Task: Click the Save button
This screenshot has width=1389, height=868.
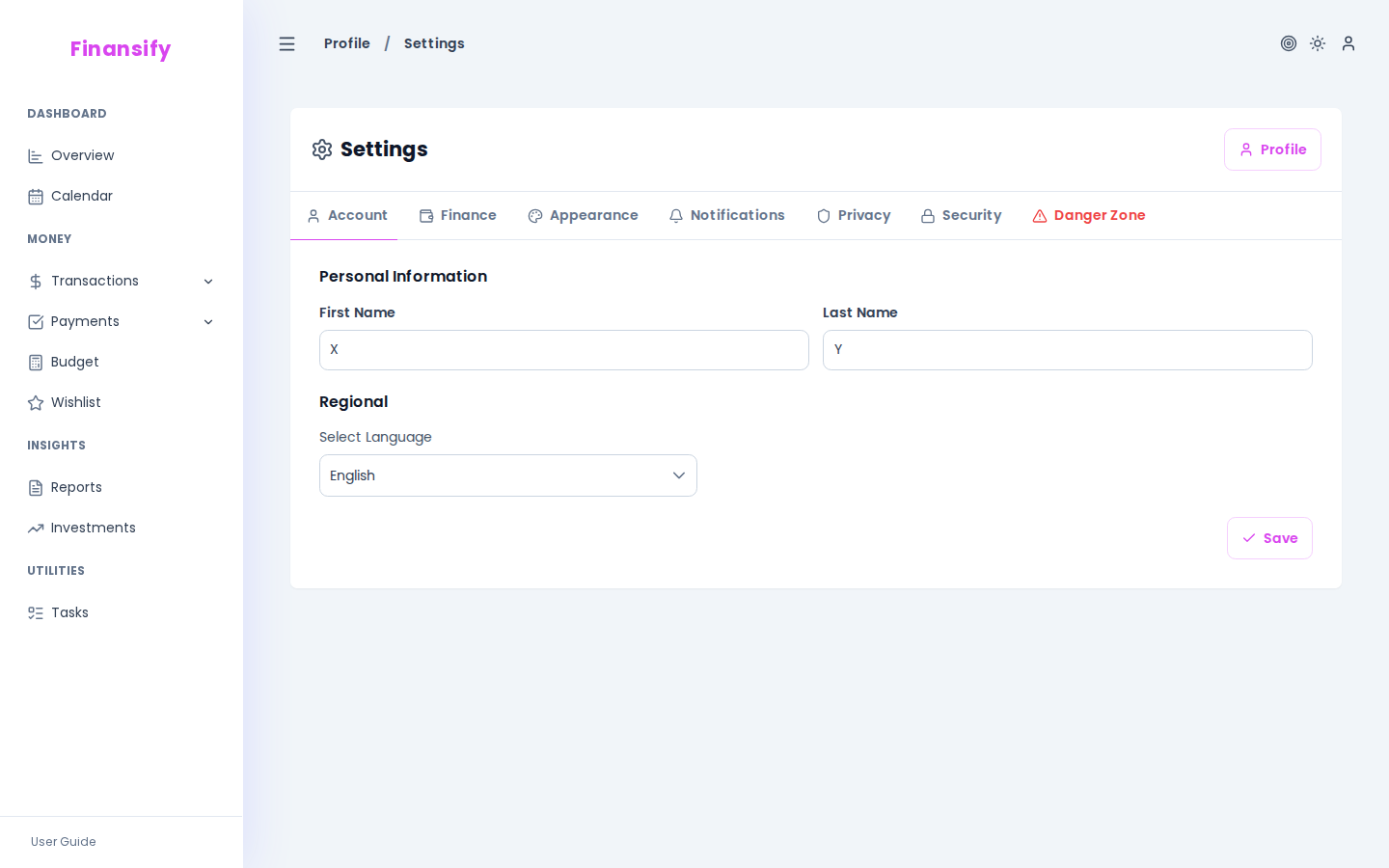Action: [x=1269, y=538]
